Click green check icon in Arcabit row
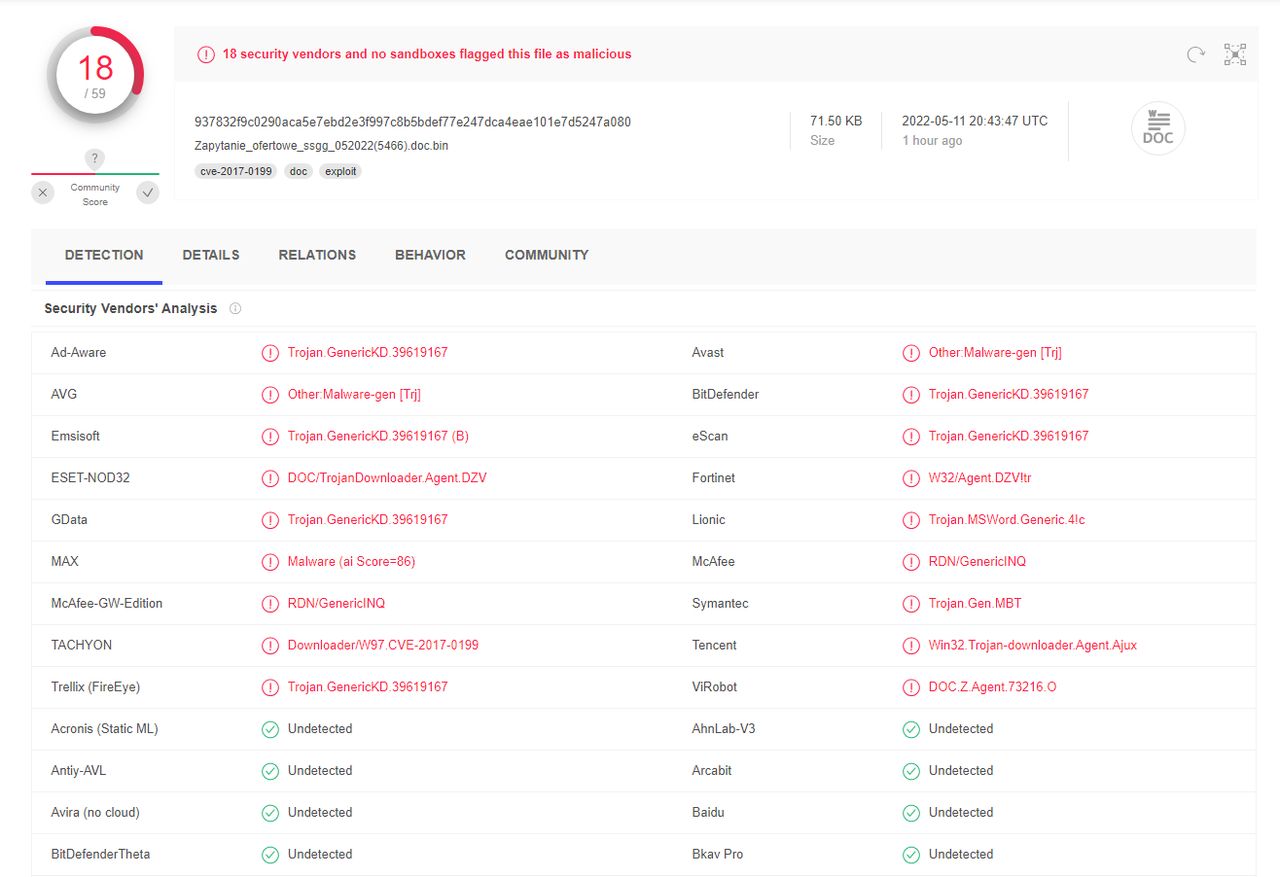 click(x=911, y=771)
